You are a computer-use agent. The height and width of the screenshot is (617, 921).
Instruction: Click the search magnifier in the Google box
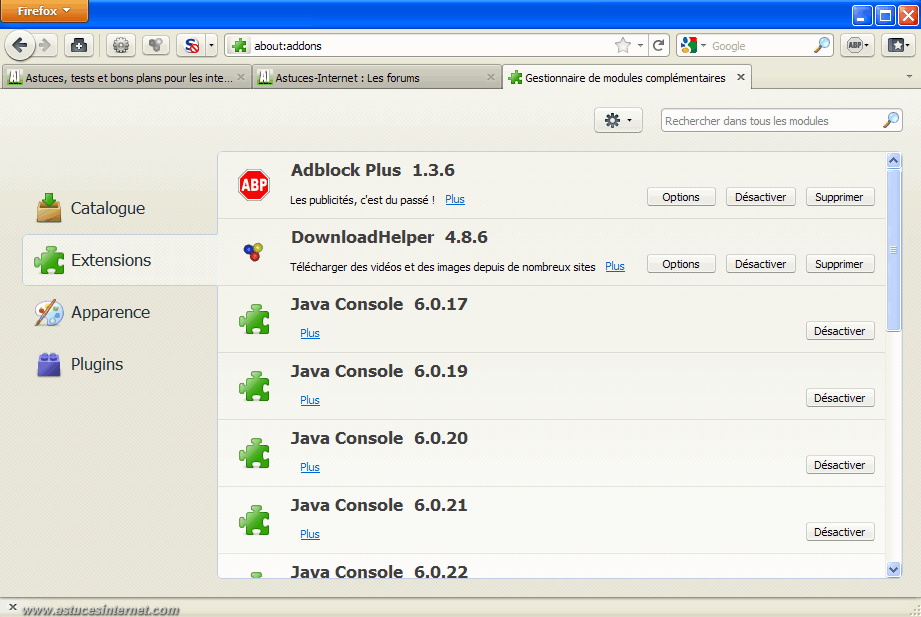[x=822, y=45]
